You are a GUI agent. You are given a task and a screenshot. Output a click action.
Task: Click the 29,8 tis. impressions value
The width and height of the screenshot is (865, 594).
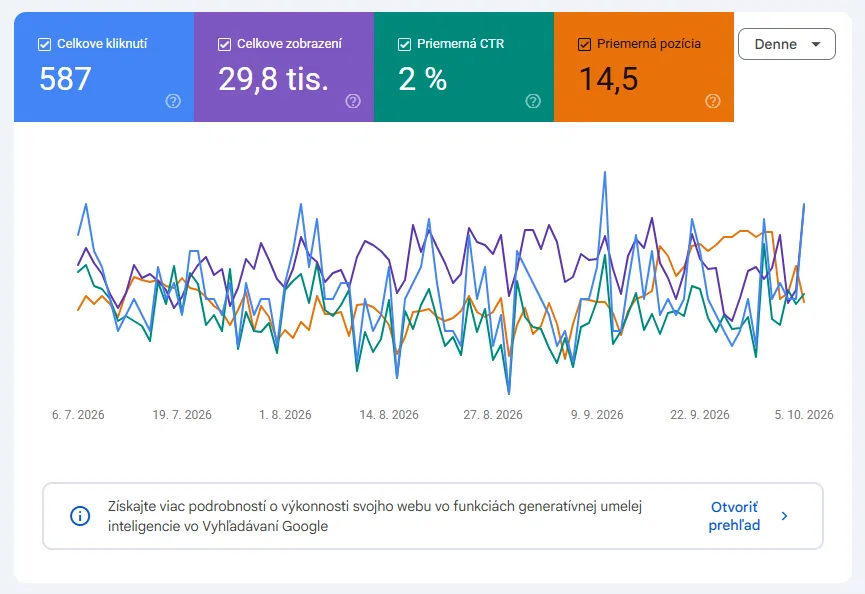coord(274,79)
